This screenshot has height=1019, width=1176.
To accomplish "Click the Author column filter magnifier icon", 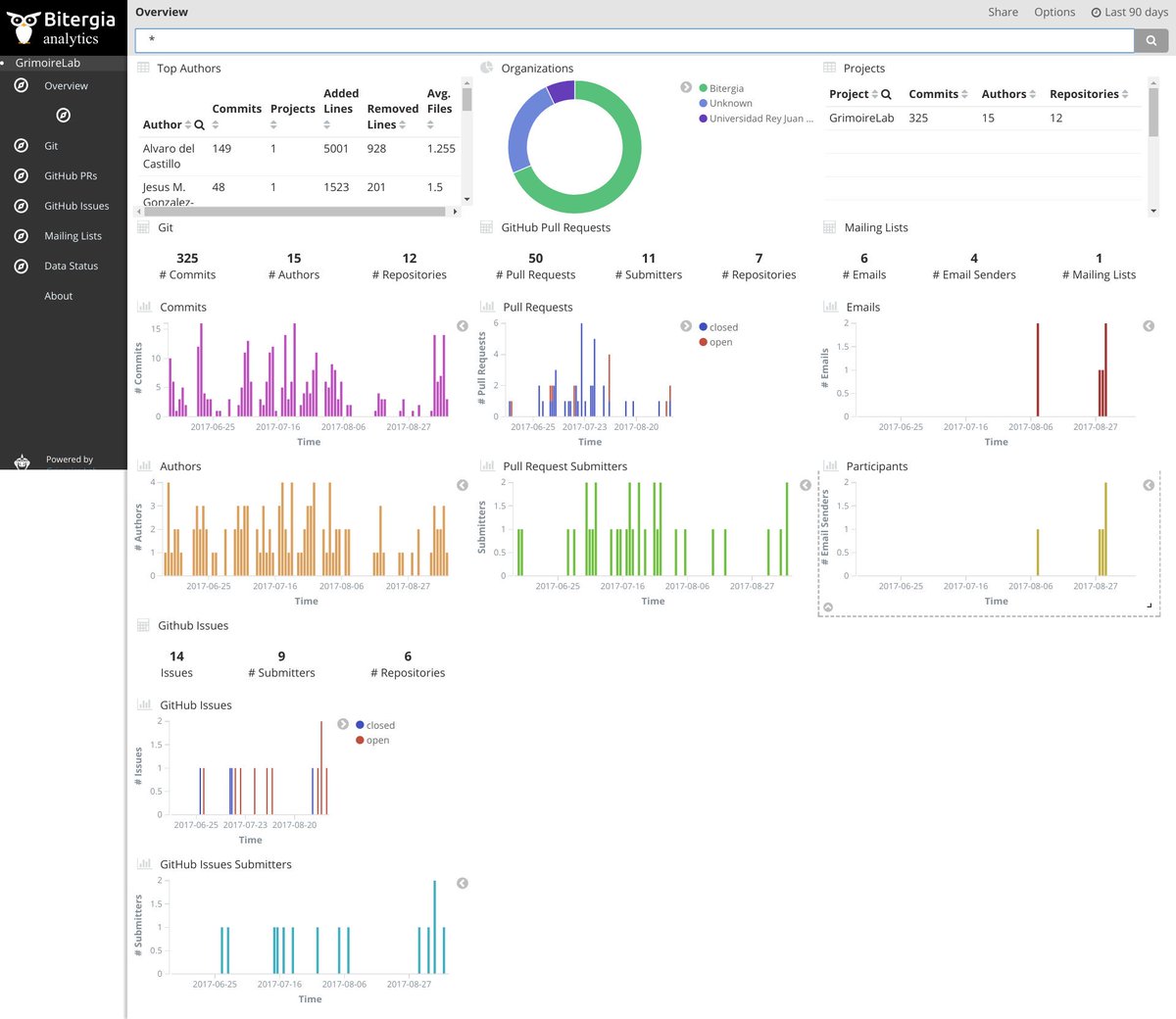I will pyautogui.click(x=200, y=125).
